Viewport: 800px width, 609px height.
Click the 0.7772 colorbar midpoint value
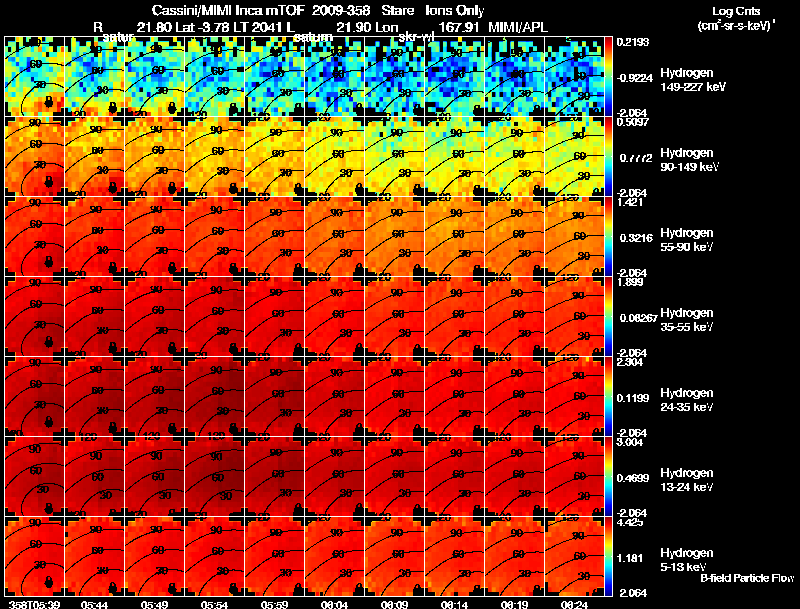coord(636,158)
